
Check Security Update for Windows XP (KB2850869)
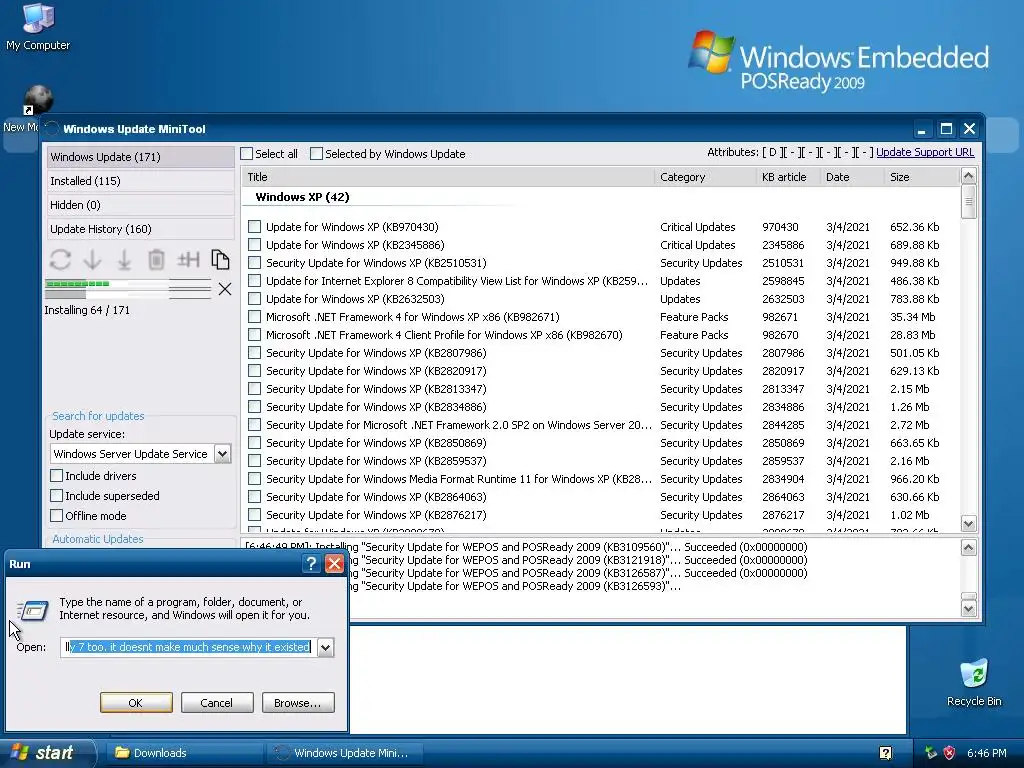pos(255,442)
